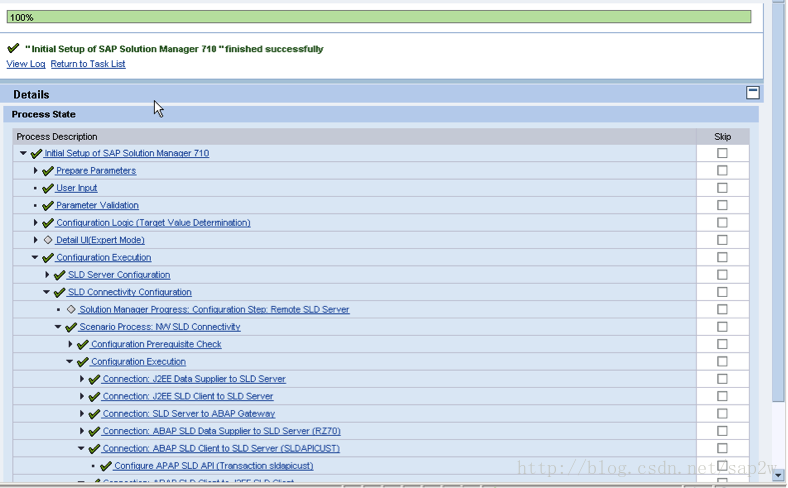Screen dimensions: 788x488
Task: Tick Skip checkbox for ABAP SLD Data Supplier (RZ70)
Action: pos(722,431)
